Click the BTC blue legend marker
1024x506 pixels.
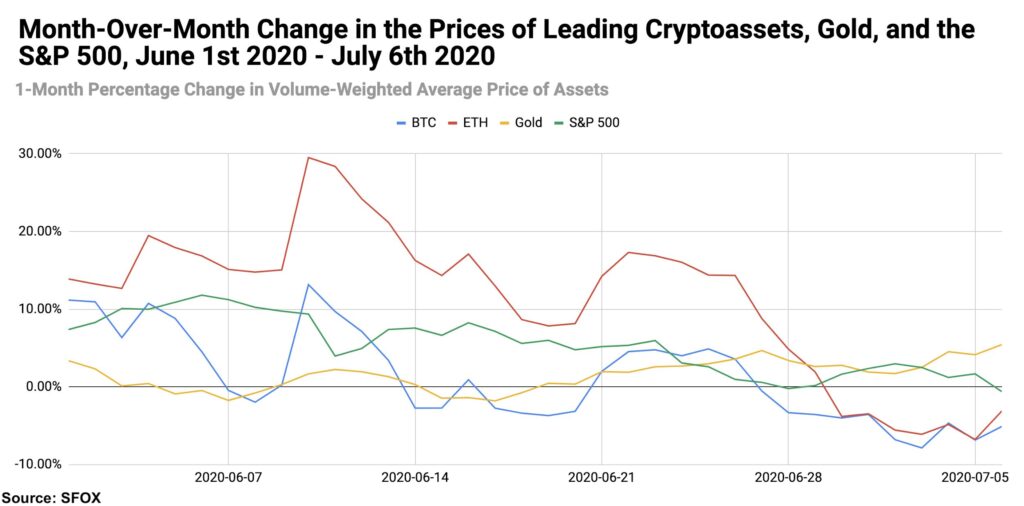click(402, 123)
